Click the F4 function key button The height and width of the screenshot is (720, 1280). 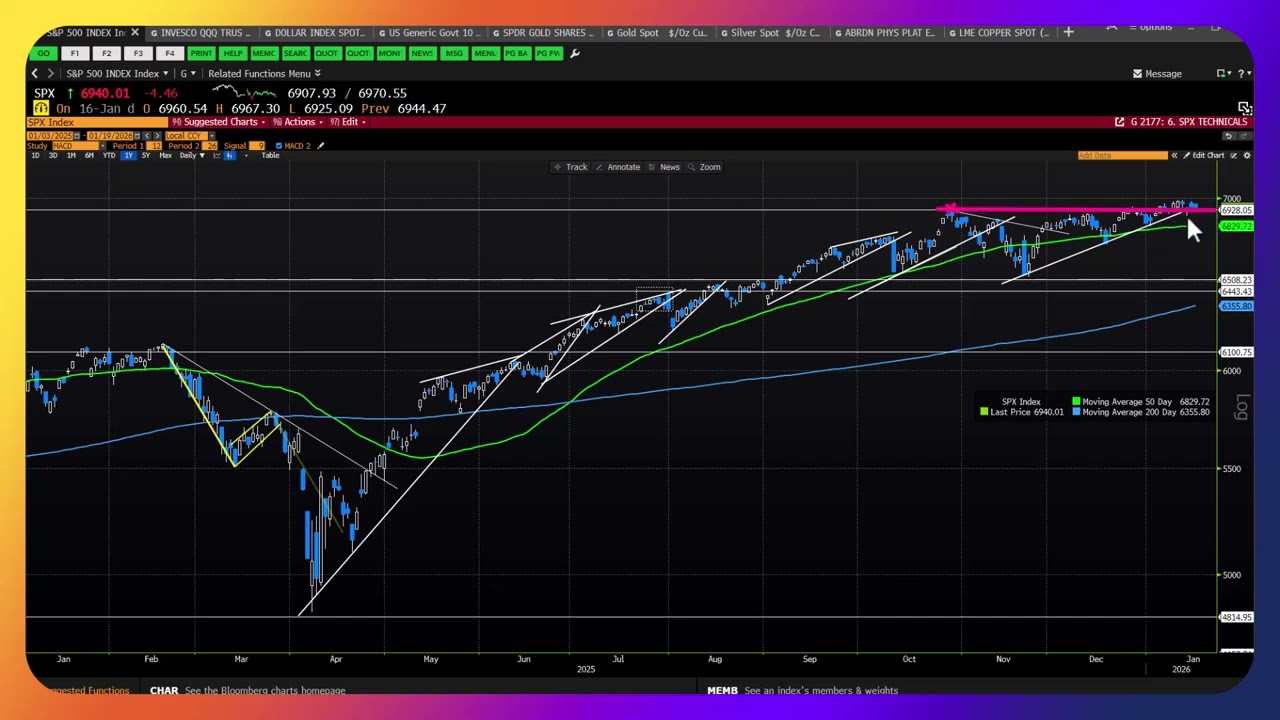click(170, 53)
